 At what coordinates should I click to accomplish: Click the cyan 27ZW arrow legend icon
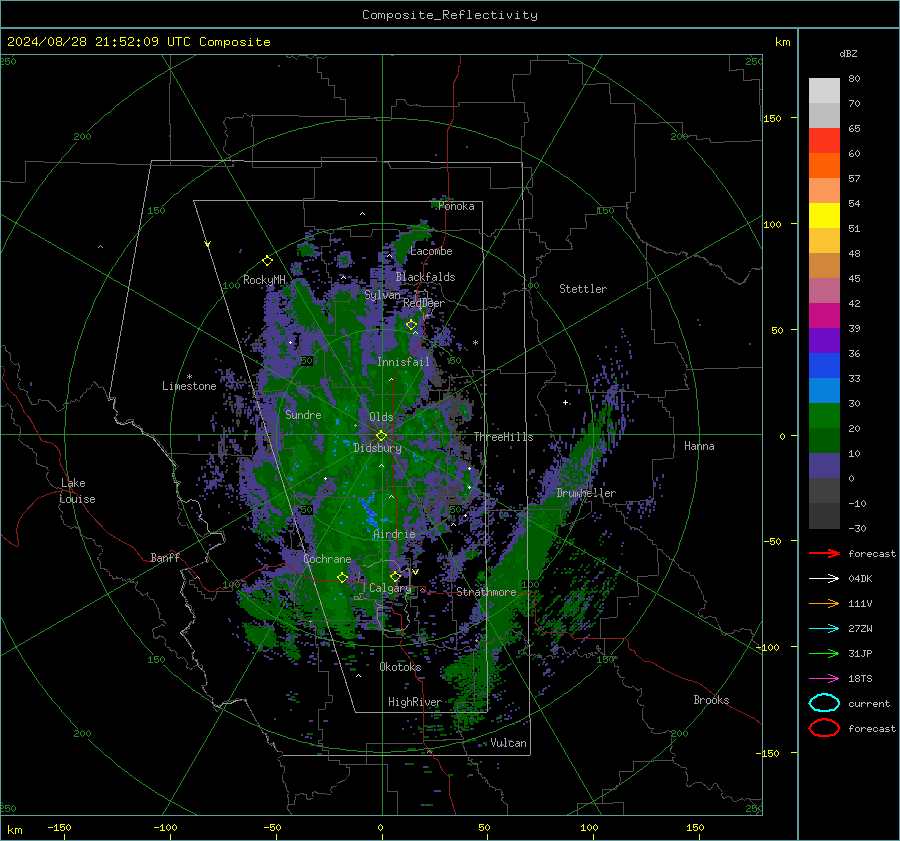point(824,629)
